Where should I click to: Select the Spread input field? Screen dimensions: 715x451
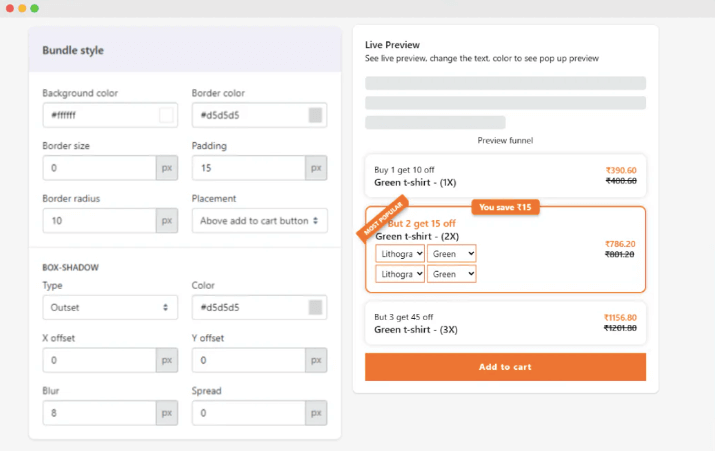coord(248,412)
